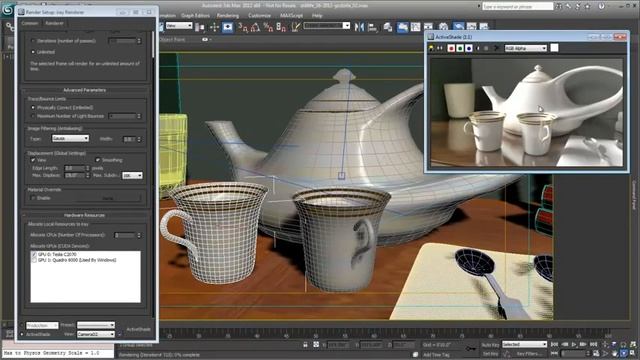640x360 pixels.
Task: Select Physically Correct Unlimited radio button
Action: 33,107
